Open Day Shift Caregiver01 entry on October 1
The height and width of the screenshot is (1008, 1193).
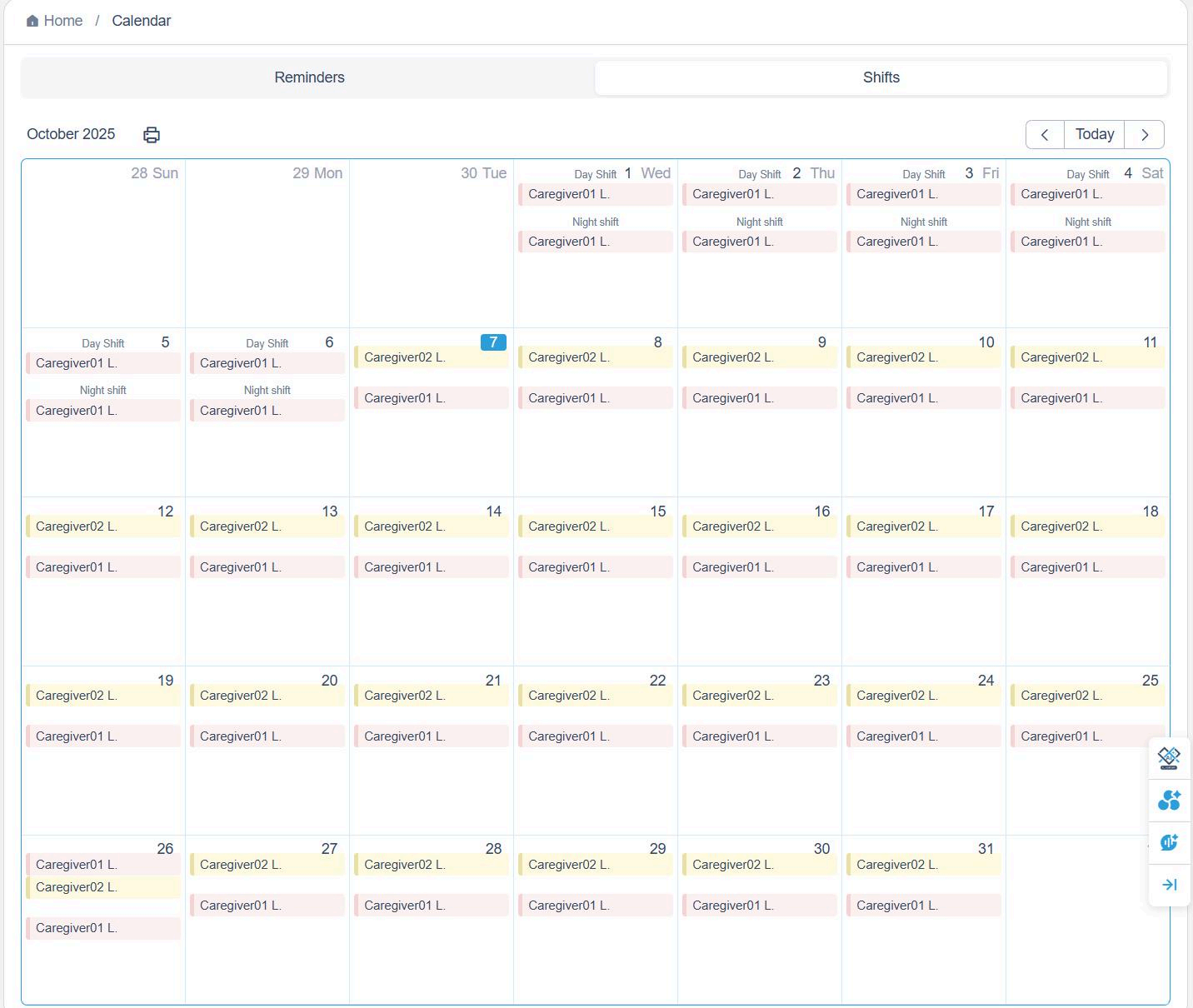pyautogui.click(x=595, y=194)
